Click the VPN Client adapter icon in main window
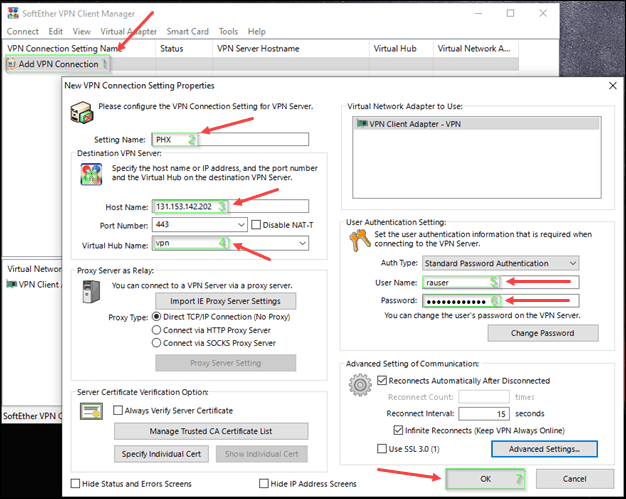This screenshot has height=499, width=626. (x=12, y=284)
